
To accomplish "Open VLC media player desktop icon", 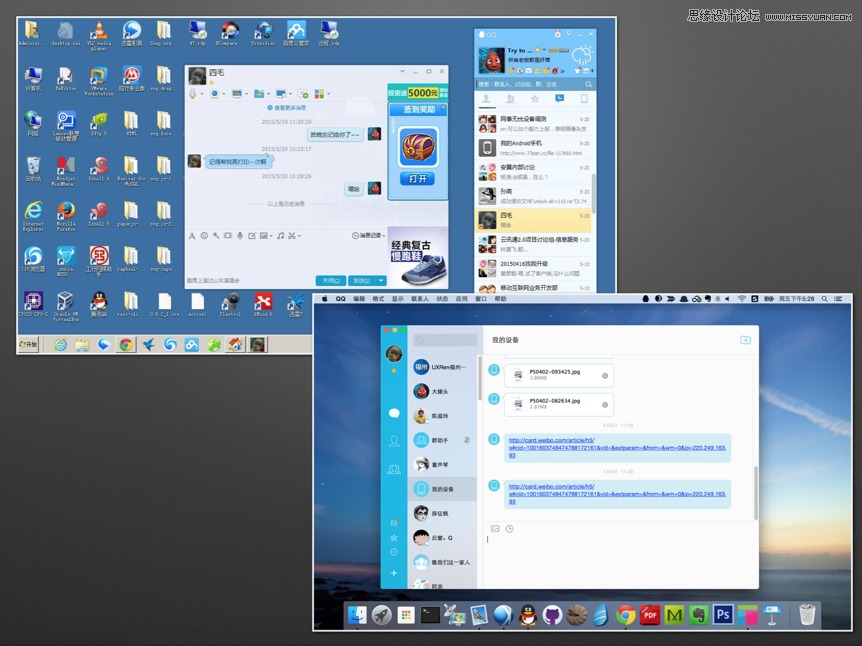I will tap(98, 35).
